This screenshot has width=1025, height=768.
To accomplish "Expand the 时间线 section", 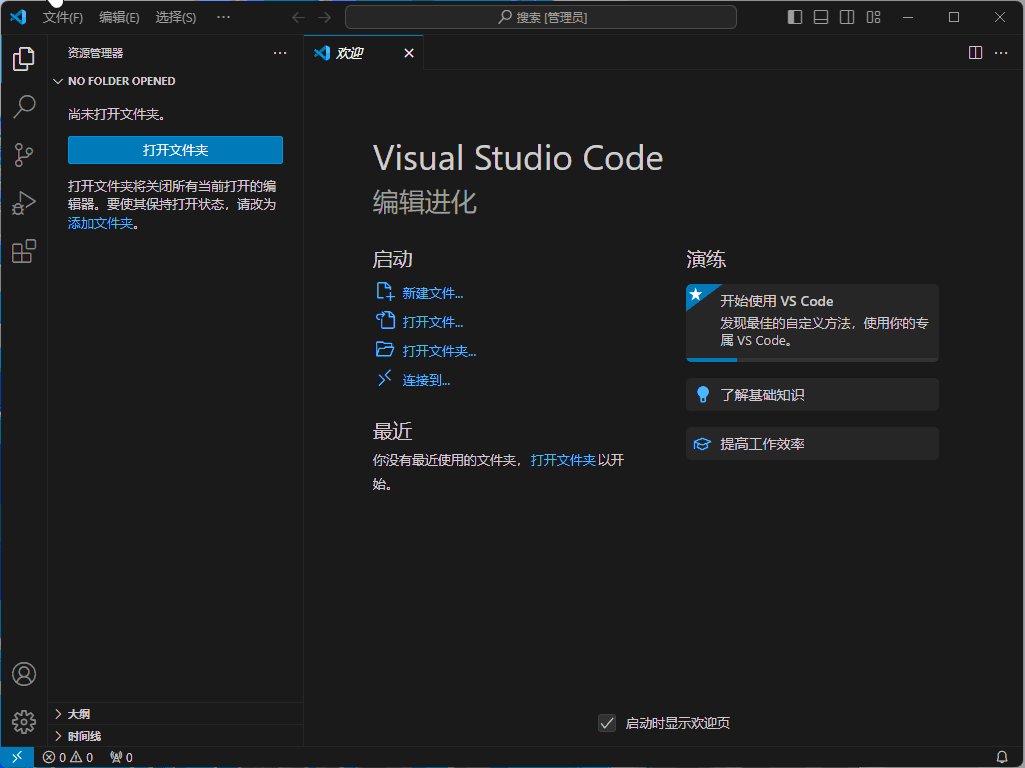I will 175,736.
